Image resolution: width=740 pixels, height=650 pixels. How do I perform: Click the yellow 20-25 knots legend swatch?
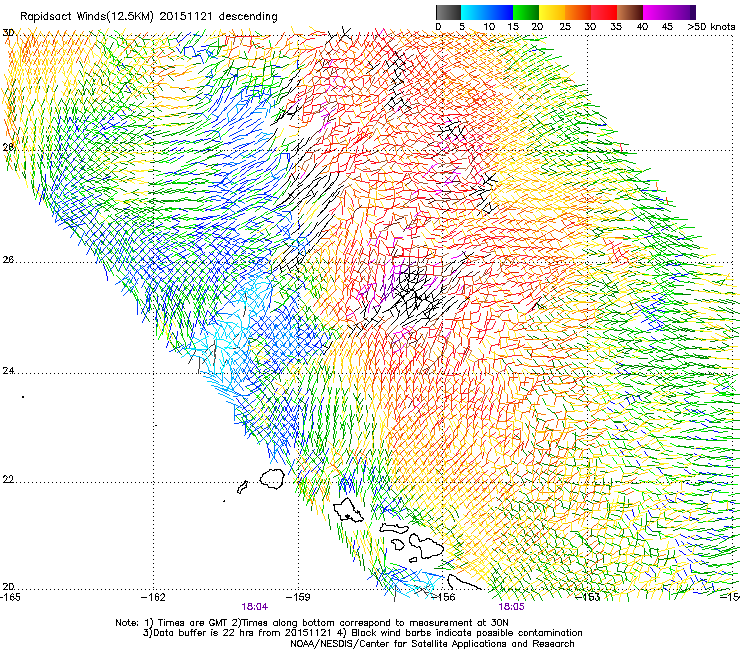(552, 12)
